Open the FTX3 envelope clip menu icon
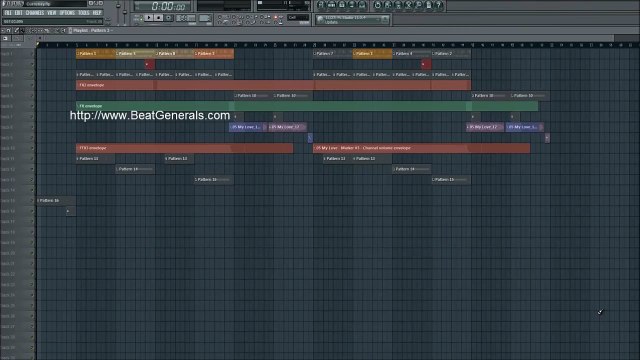The height and width of the screenshot is (360, 640). pyautogui.click(x=78, y=148)
